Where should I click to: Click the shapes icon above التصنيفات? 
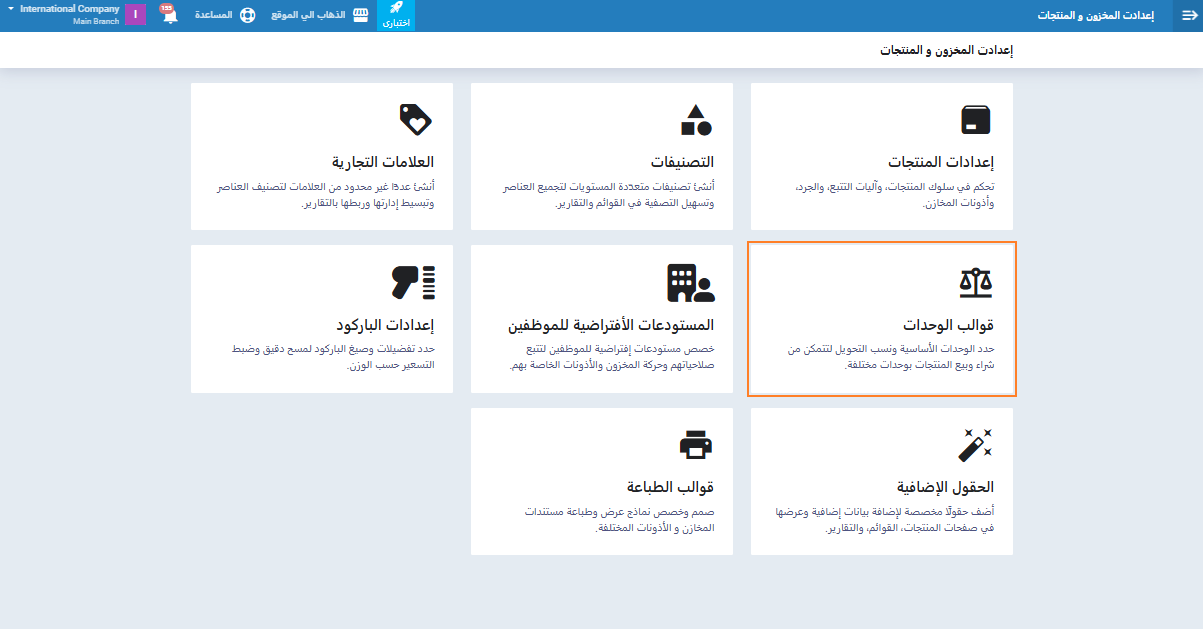tap(695, 120)
